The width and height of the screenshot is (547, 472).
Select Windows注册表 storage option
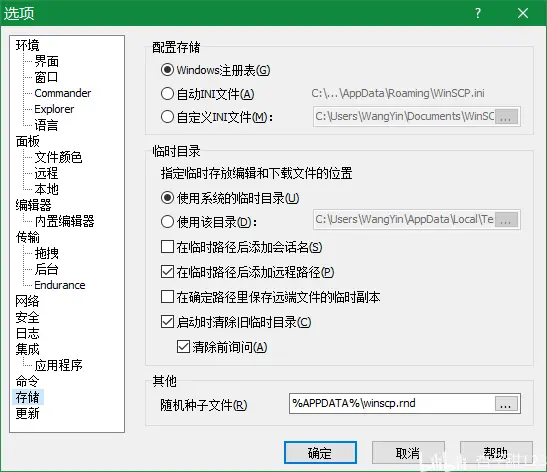(x=216, y=70)
